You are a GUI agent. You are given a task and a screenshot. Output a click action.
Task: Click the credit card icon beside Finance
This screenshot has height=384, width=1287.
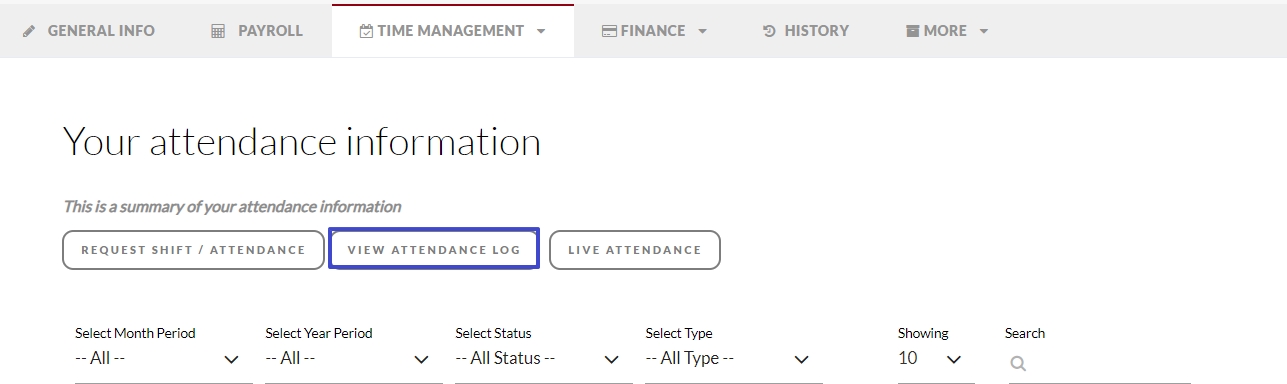[x=609, y=31]
